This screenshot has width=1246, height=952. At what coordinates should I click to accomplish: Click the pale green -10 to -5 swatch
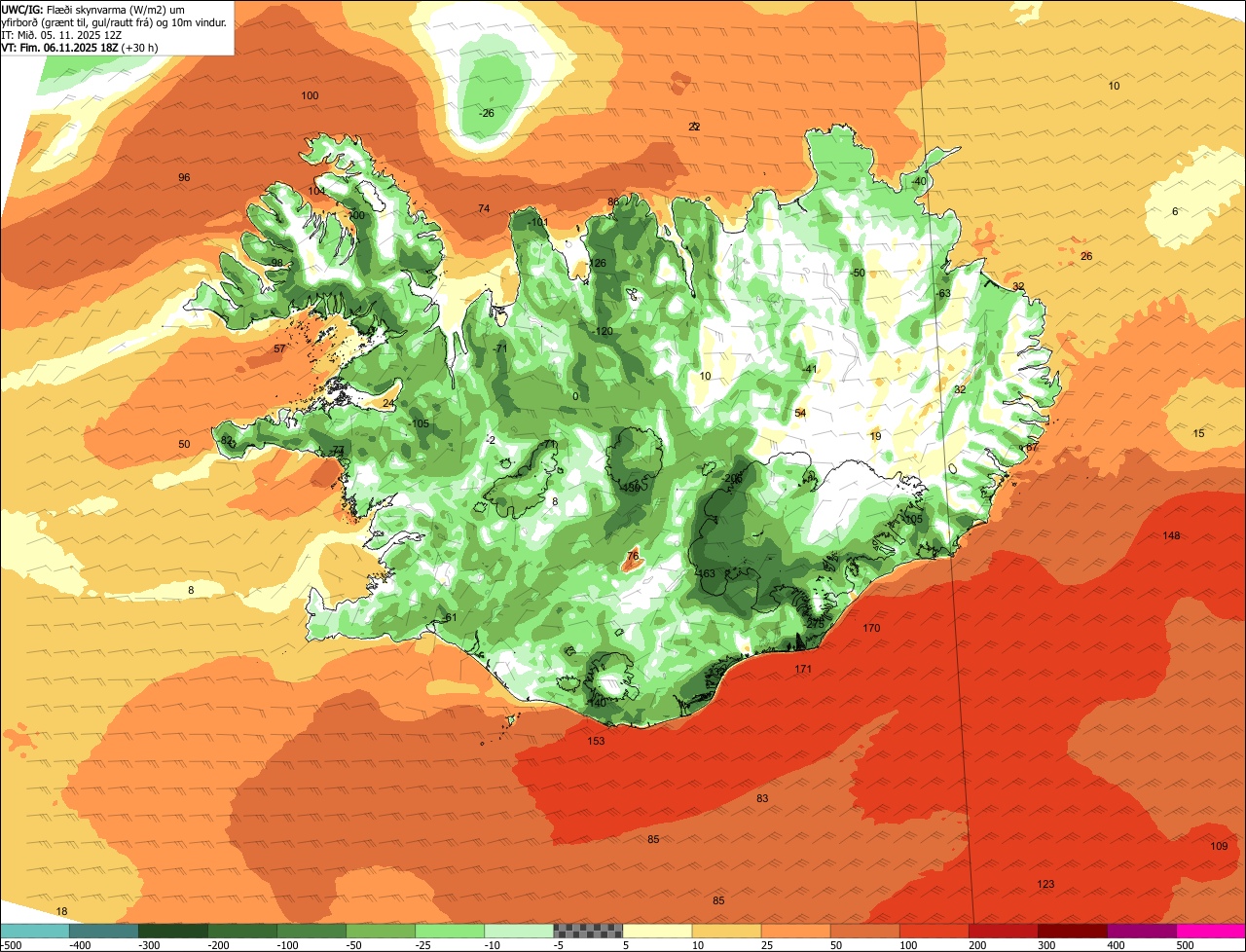(x=519, y=931)
